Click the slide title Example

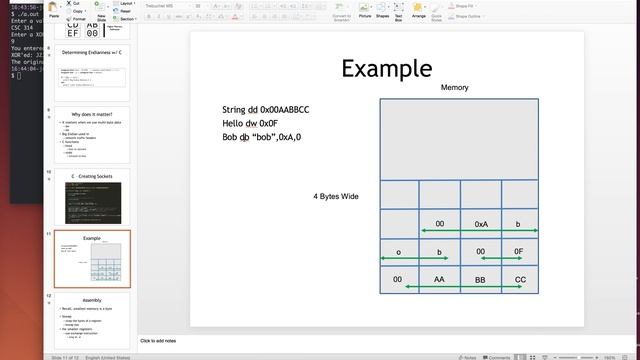point(387,68)
